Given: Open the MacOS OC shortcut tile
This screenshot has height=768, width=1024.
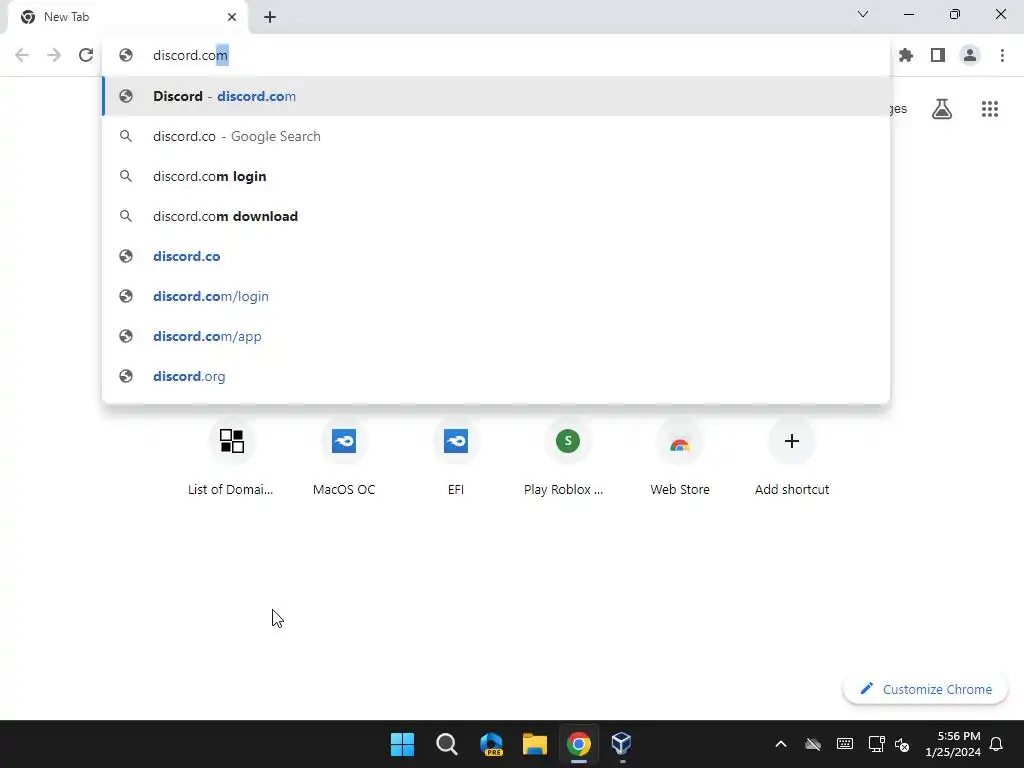Looking at the screenshot, I should 344,457.
